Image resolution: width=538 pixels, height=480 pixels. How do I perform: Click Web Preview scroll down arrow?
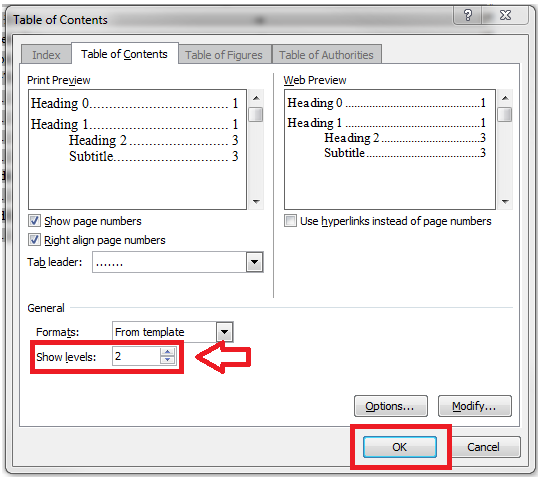point(505,201)
